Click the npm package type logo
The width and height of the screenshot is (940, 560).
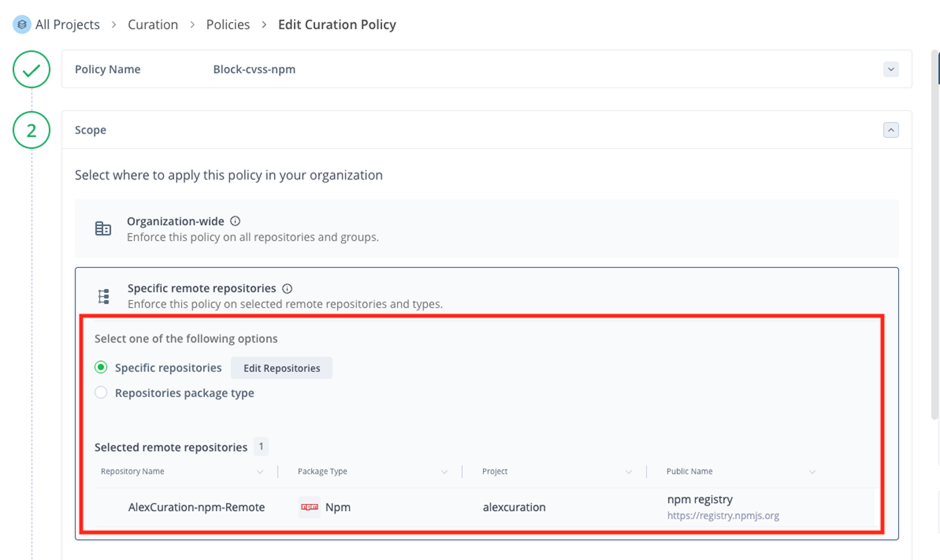pos(310,507)
